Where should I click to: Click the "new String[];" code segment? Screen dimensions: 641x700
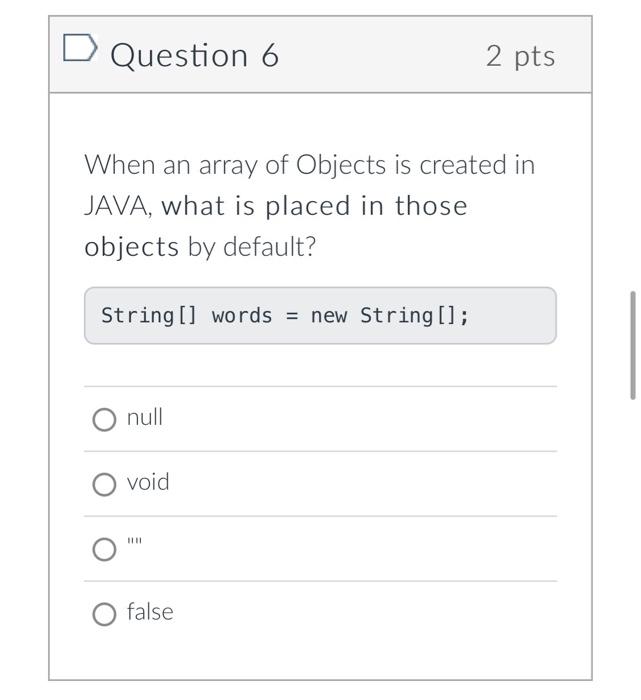(x=390, y=316)
